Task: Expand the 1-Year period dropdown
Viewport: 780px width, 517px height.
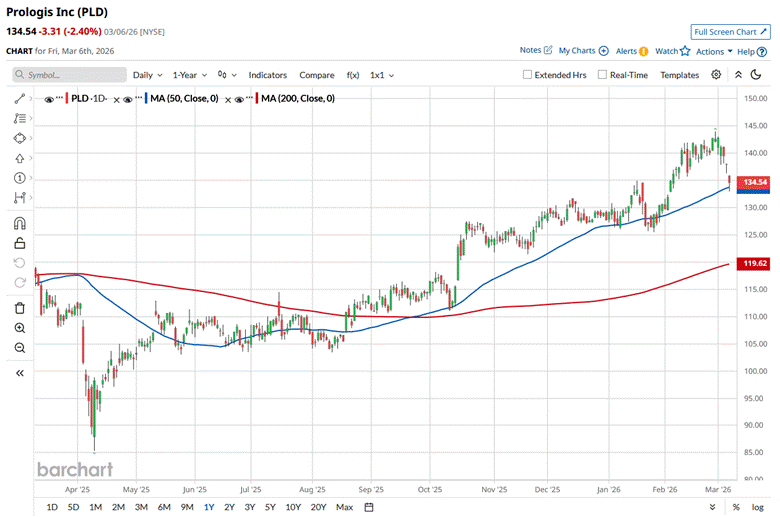Action: tap(190, 75)
